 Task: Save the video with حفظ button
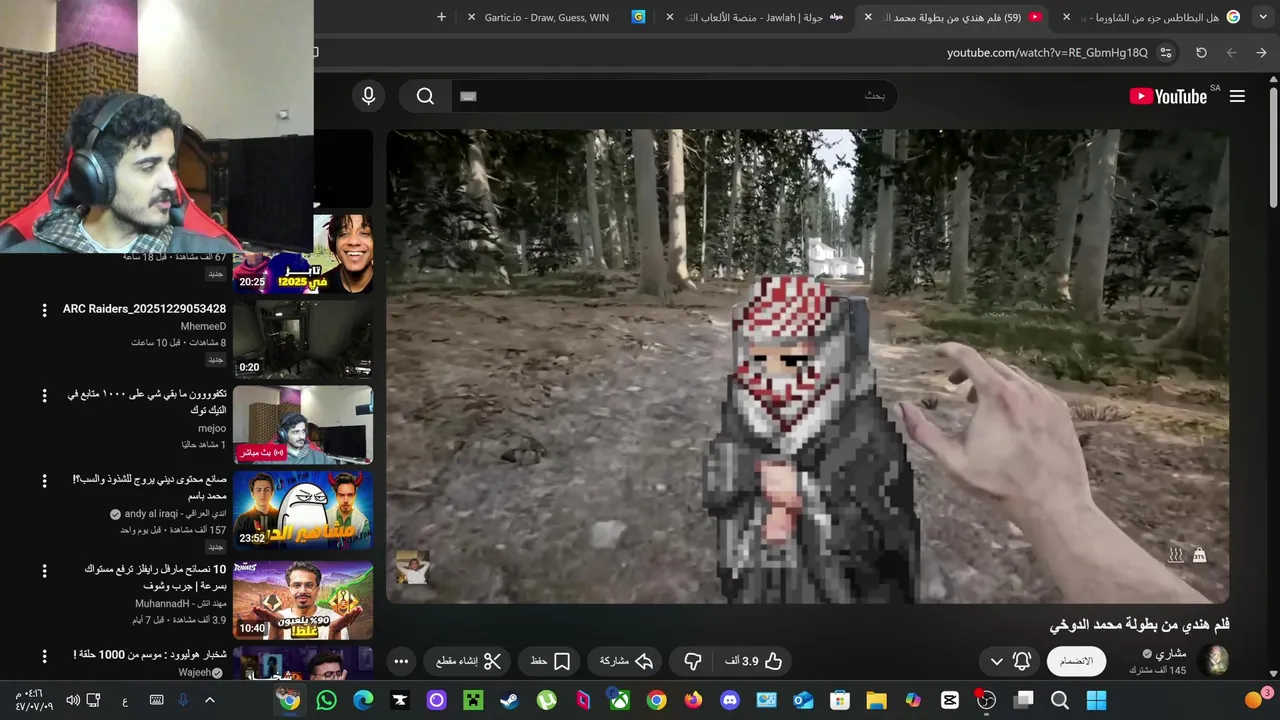click(551, 661)
